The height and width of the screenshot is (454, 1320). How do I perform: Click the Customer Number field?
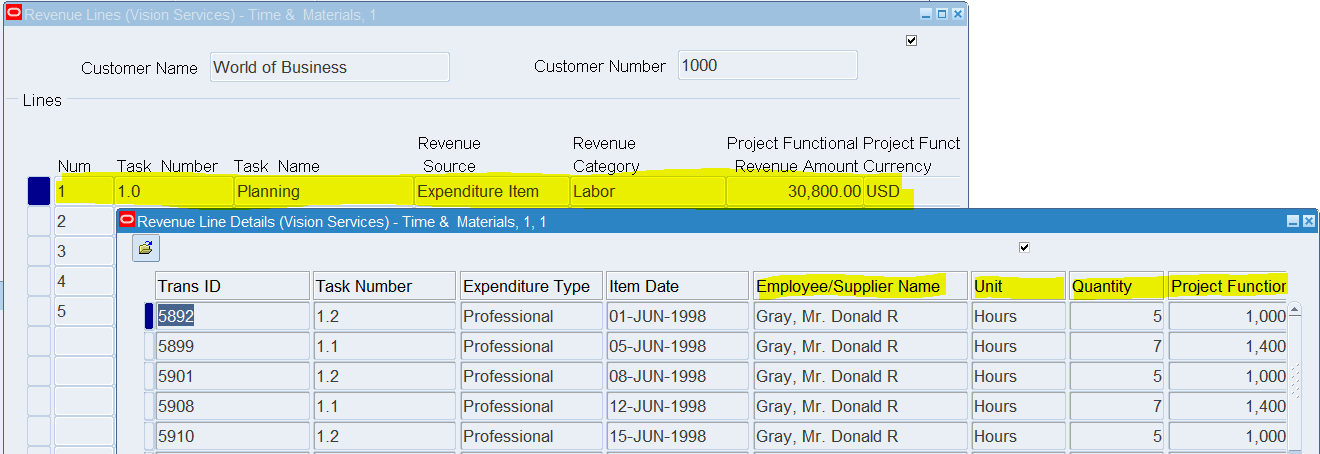click(x=768, y=65)
